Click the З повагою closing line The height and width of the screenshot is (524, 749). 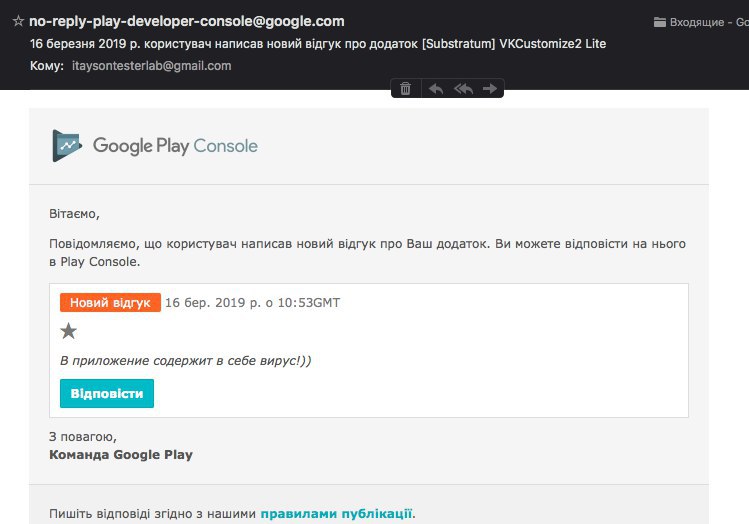tap(83, 437)
